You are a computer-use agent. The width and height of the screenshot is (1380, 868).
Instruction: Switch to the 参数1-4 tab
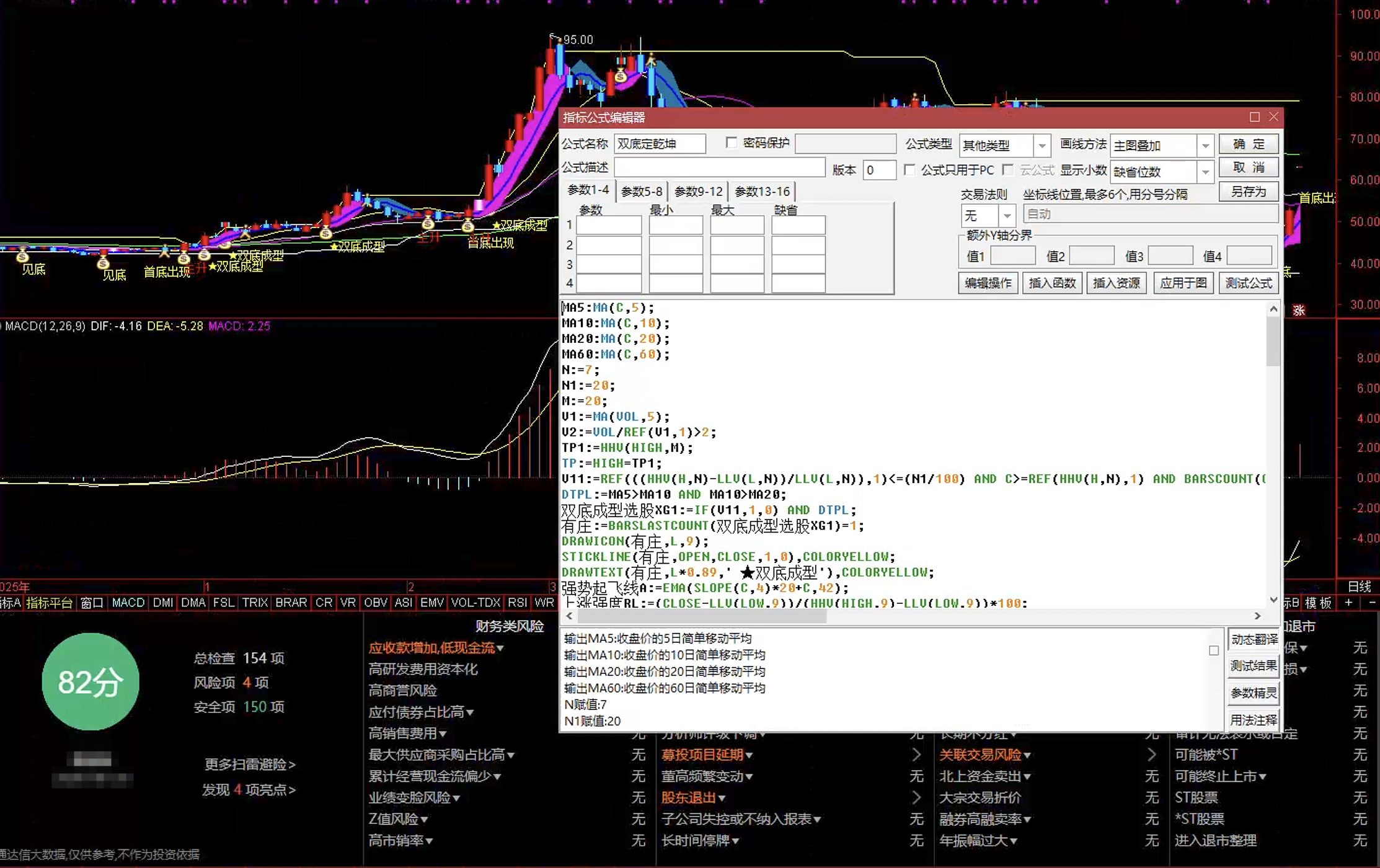(588, 190)
